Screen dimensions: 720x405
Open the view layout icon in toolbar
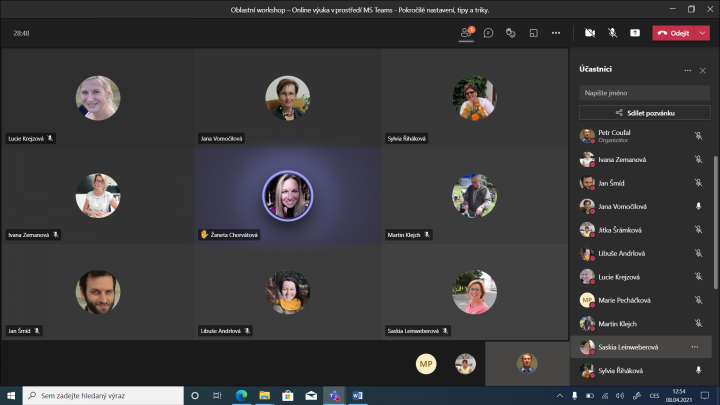tap(533, 33)
